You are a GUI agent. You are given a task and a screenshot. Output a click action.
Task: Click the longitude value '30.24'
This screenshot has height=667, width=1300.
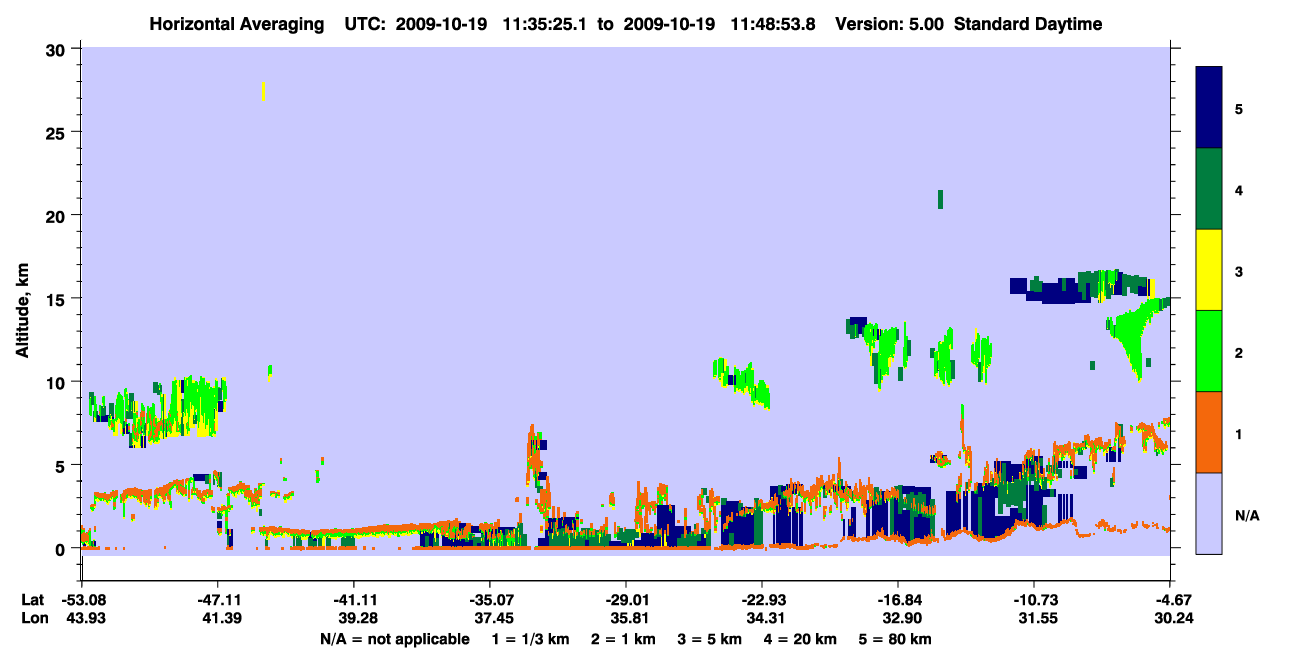coord(1172,618)
